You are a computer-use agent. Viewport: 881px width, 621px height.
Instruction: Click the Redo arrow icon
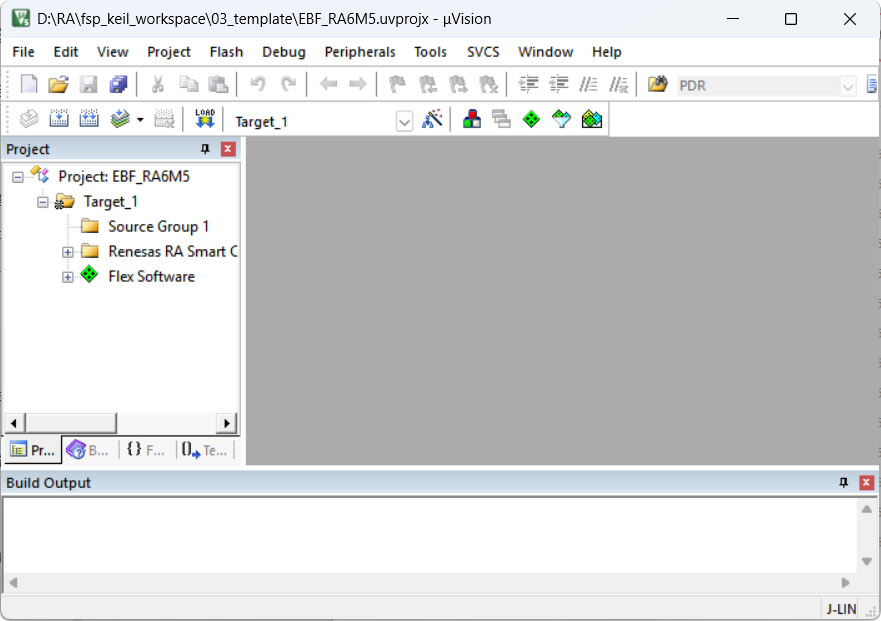coord(288,84)
